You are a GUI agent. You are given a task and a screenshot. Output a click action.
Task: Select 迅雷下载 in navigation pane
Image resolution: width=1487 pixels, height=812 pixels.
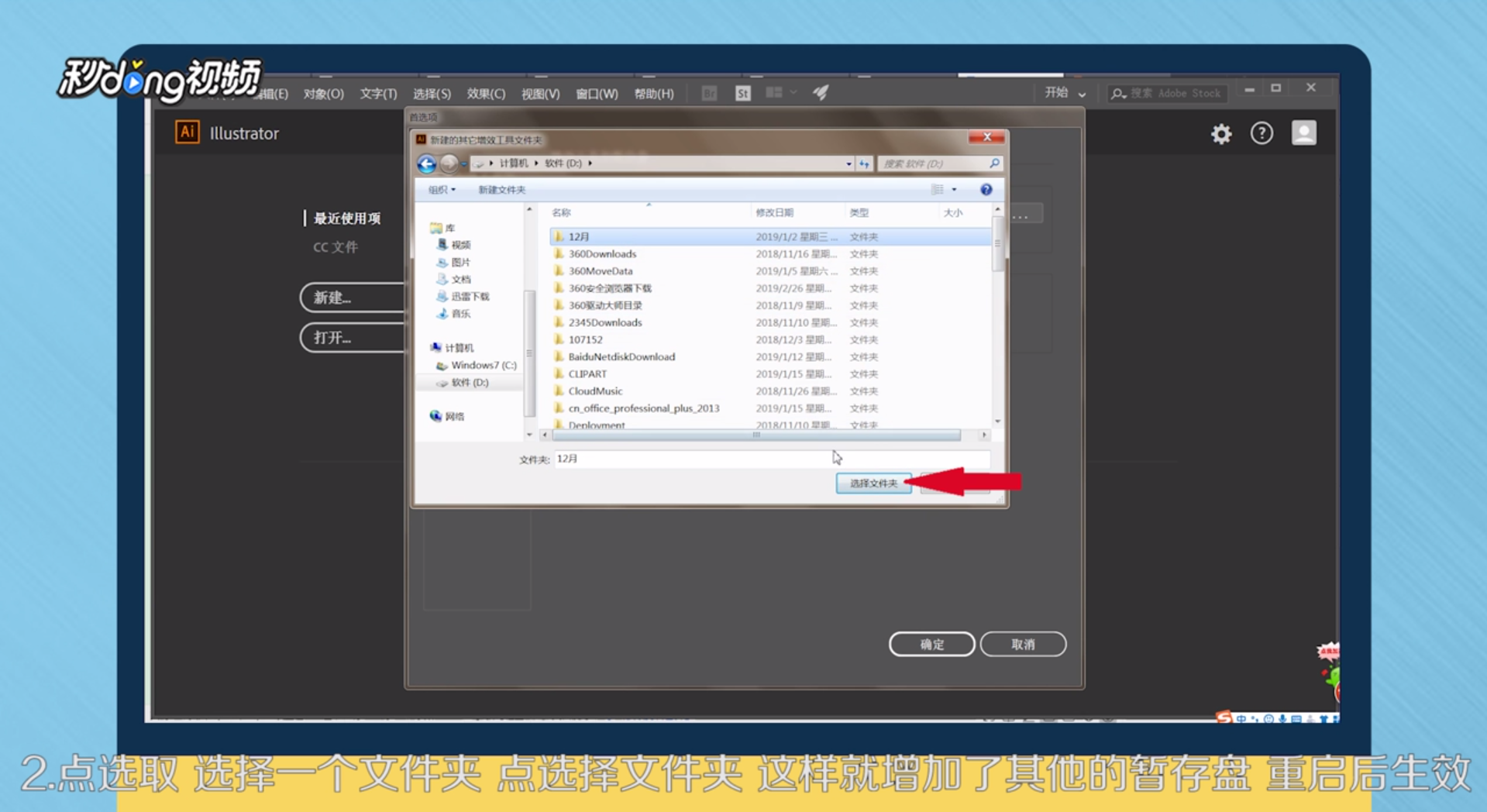click(x=463, y=296)
